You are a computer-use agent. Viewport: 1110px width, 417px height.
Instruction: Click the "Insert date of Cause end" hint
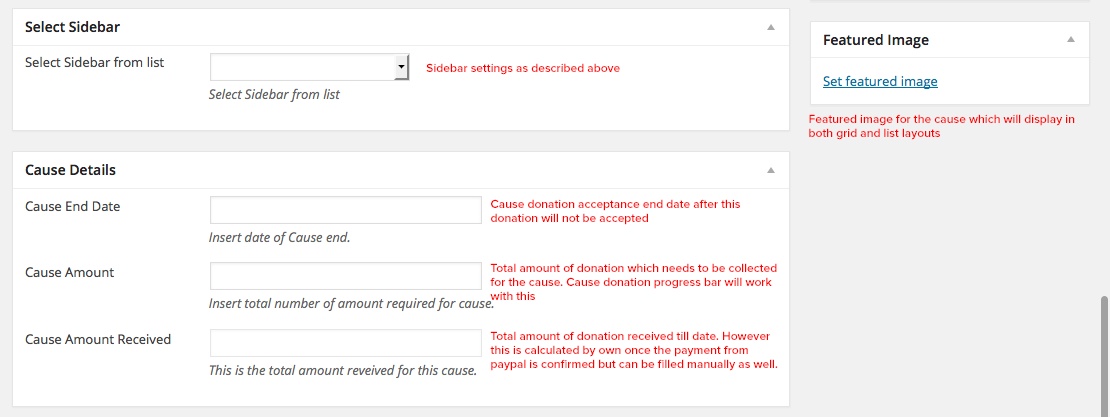tap(279, 238)
